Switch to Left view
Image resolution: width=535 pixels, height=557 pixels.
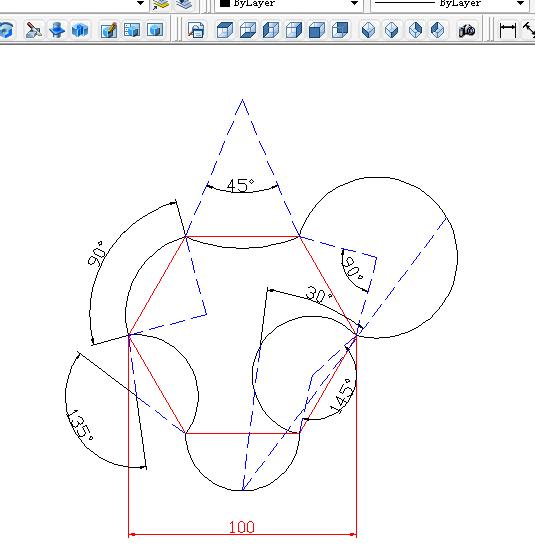point(271,30)
